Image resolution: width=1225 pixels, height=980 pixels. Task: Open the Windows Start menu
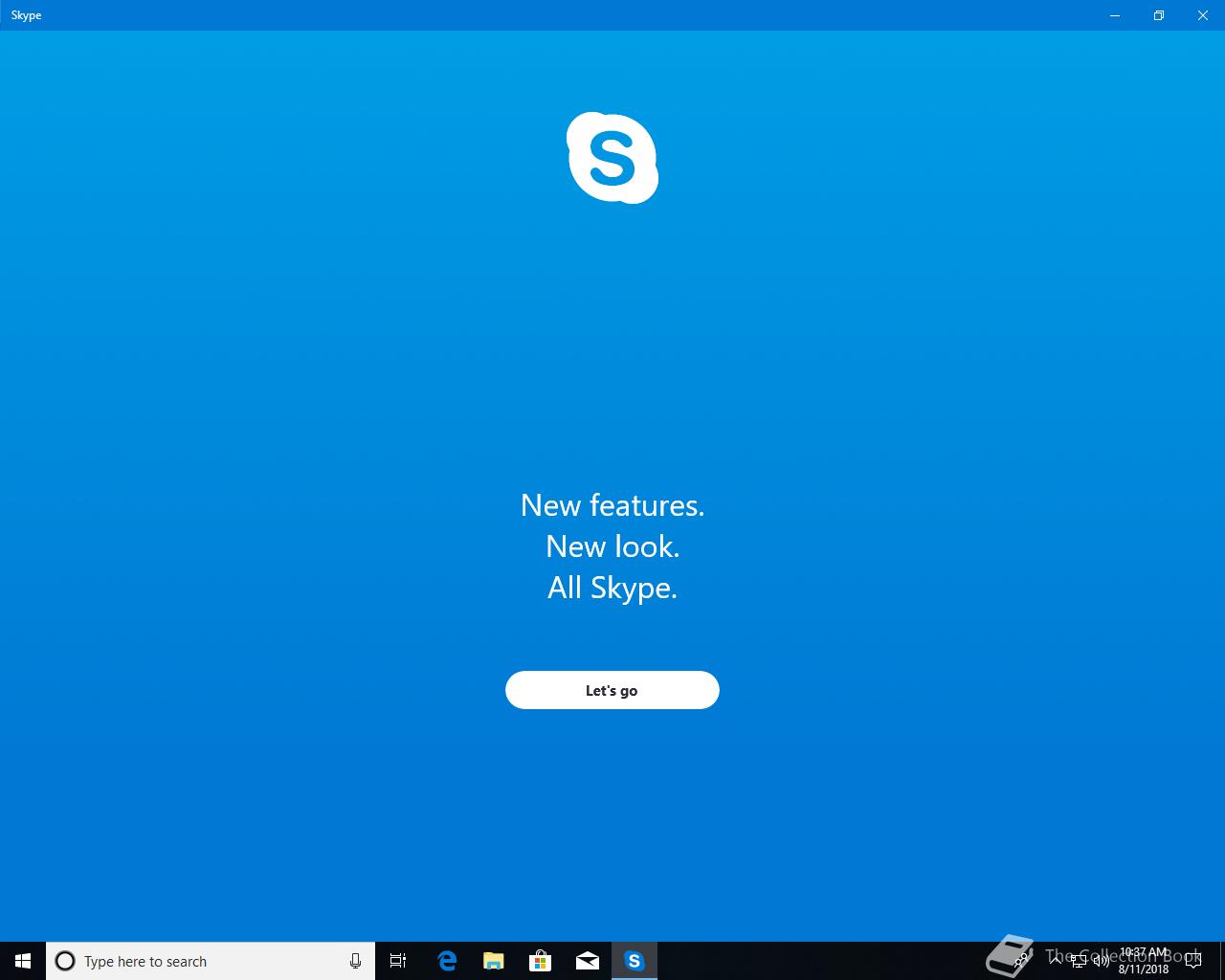[23, 961]
